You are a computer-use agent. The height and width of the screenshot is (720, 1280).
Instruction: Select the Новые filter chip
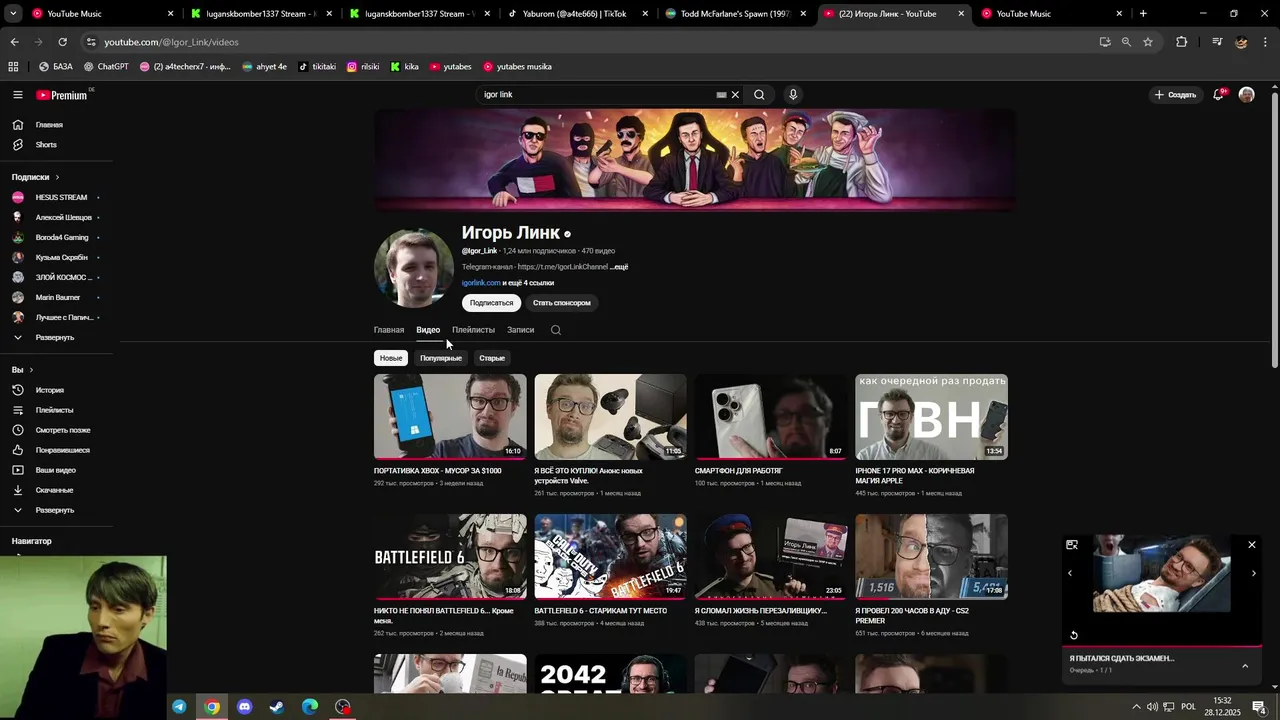click(x=391, y=358)
